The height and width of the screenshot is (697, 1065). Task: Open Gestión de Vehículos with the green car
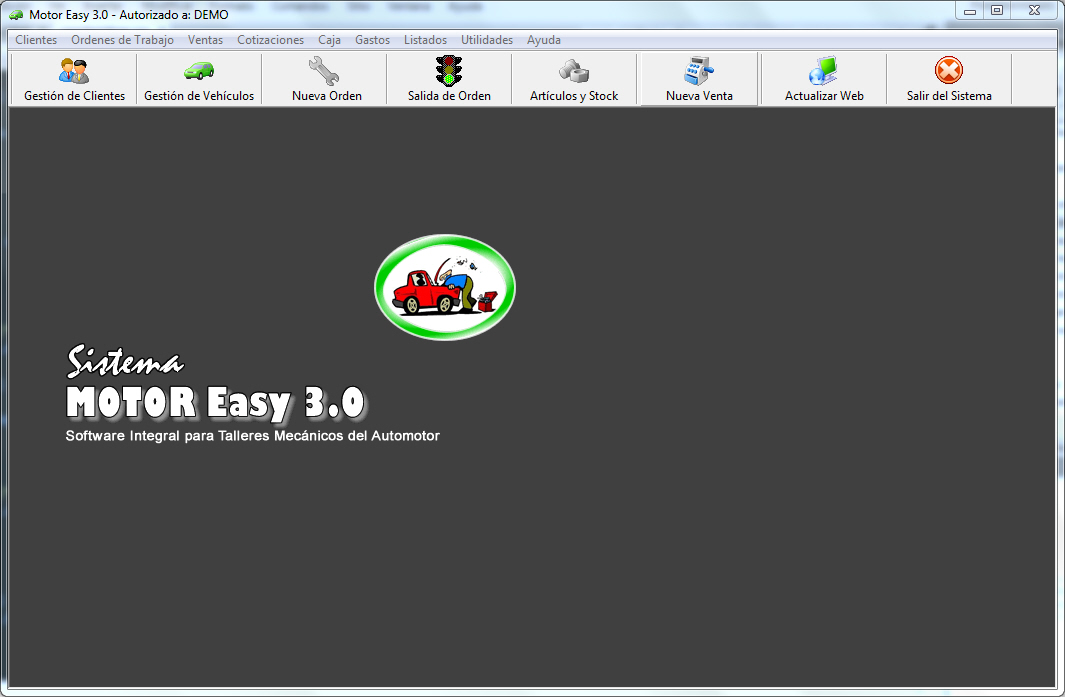[199, 79]
